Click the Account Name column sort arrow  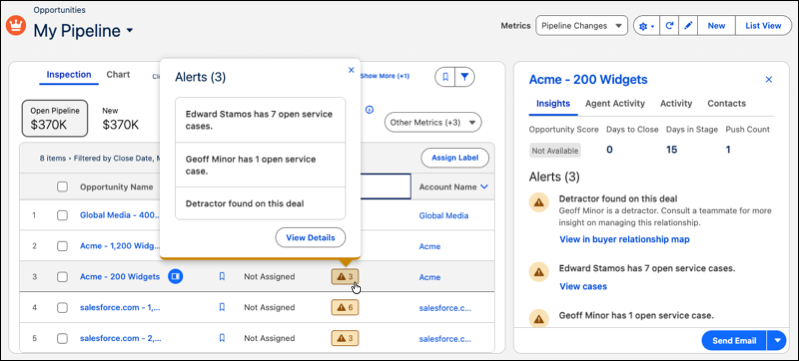pos(484,187)
